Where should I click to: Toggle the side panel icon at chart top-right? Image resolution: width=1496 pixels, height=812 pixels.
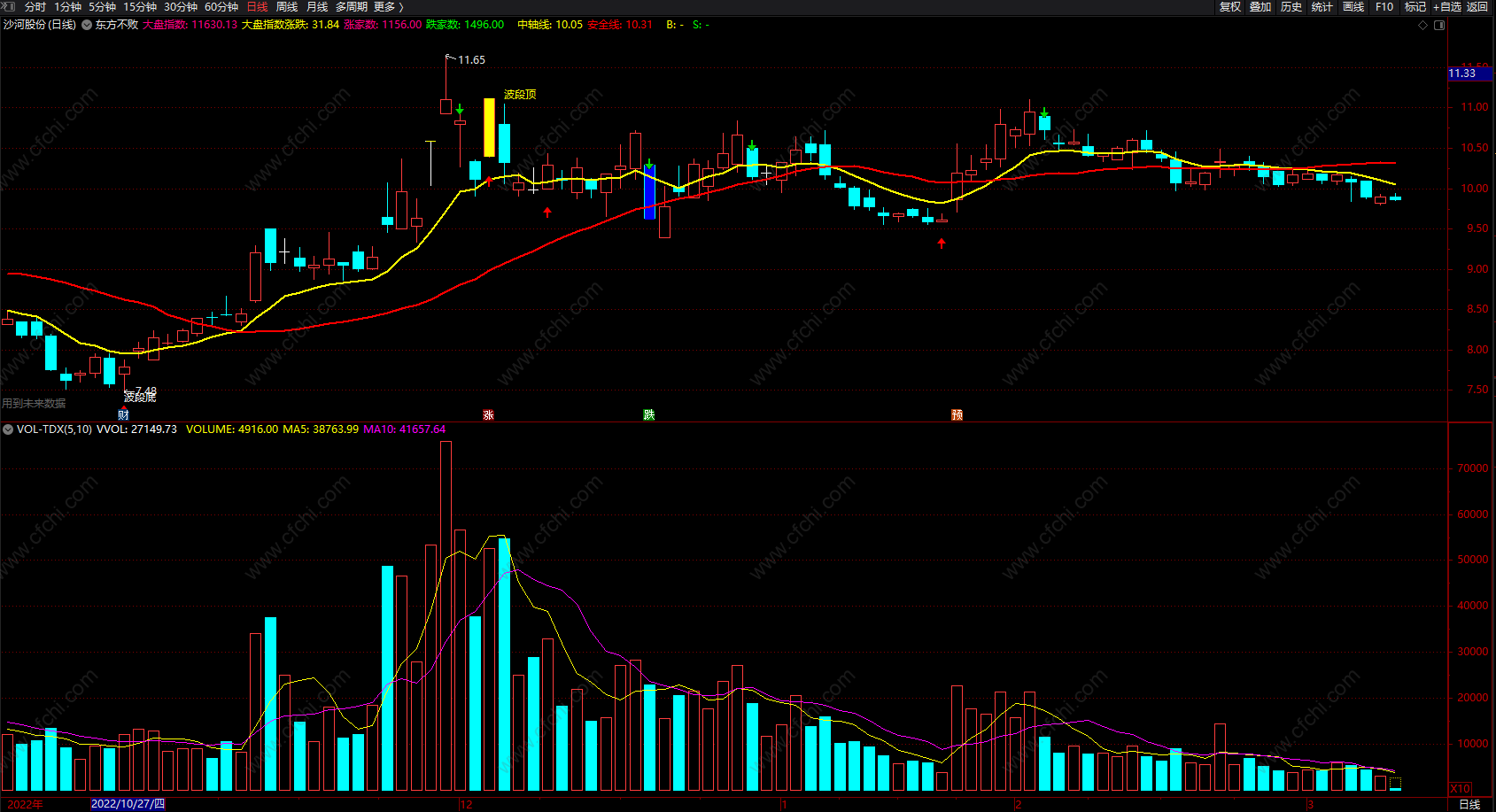[x=1439, y=25]
